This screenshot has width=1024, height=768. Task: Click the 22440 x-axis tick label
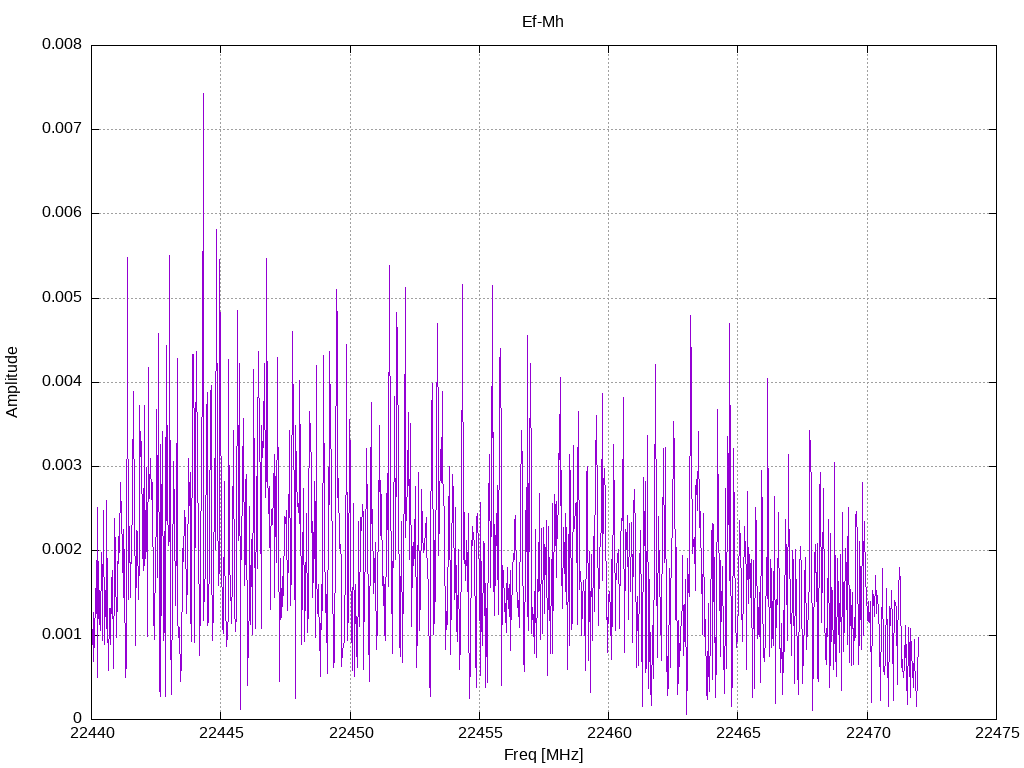pyautogui.click(x=91, y=734)
